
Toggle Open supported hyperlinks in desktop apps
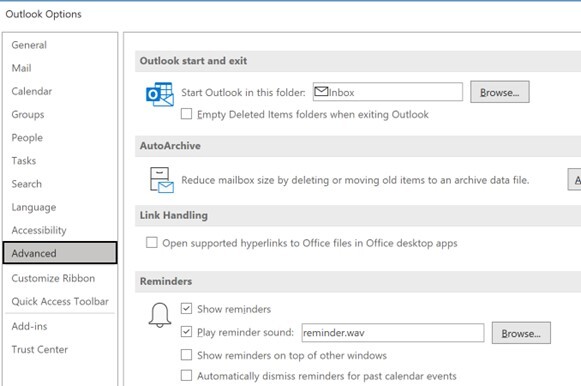(x=152, y=243)
